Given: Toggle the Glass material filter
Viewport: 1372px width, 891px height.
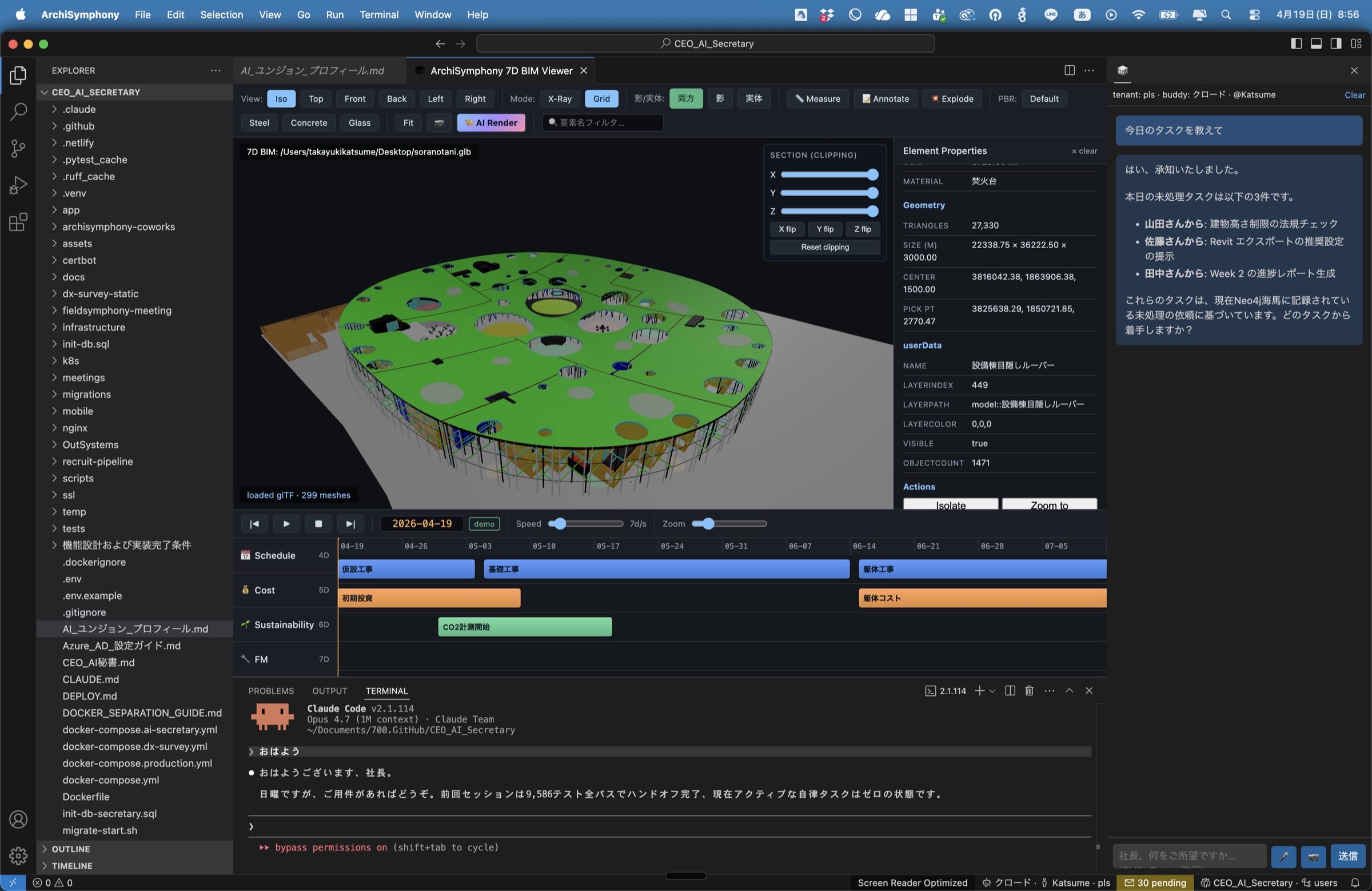Looking at the screenshot, I should [x=360, y=123].
